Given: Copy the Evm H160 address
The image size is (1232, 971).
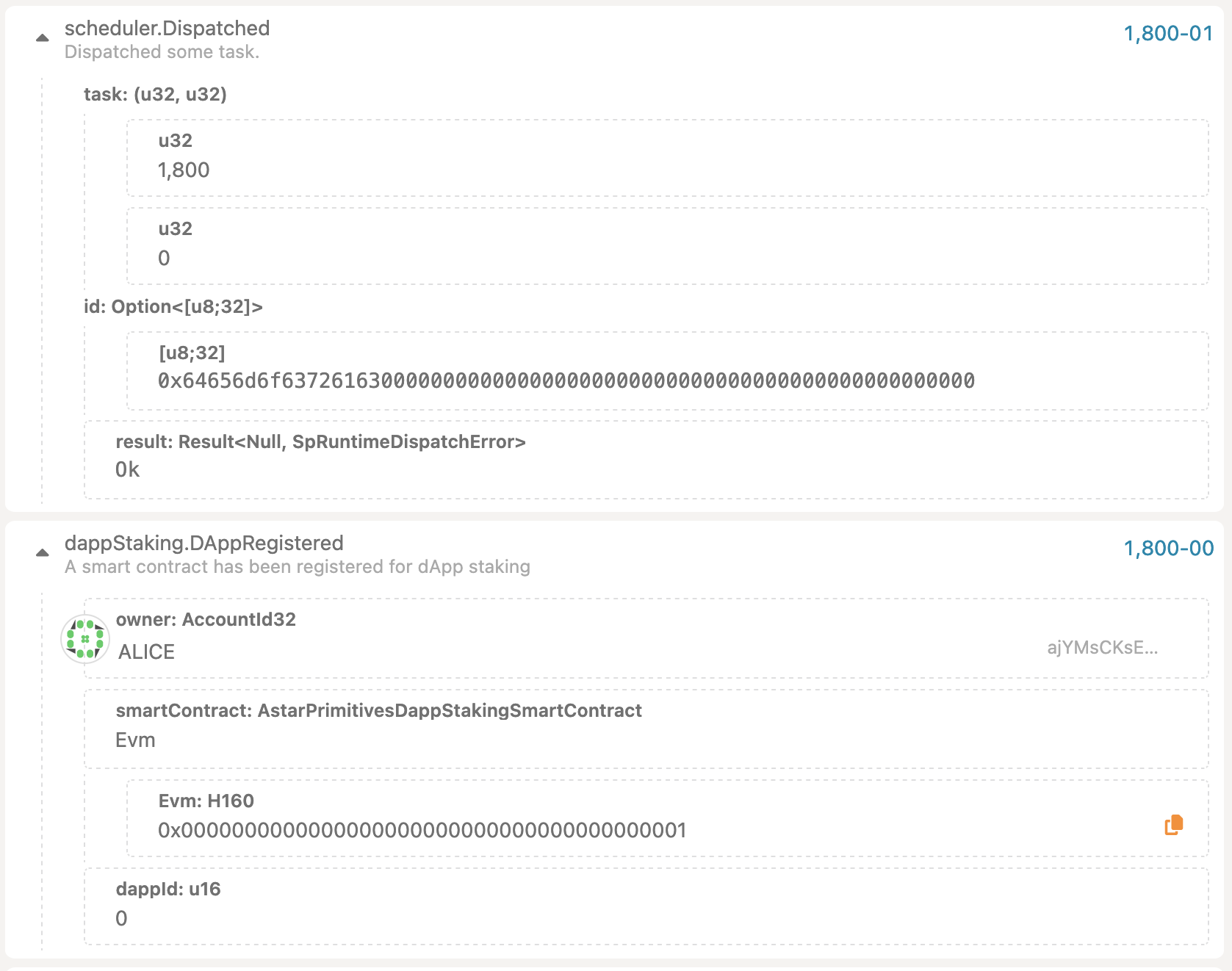Looking at the screenshot, I should [1173, 825].
